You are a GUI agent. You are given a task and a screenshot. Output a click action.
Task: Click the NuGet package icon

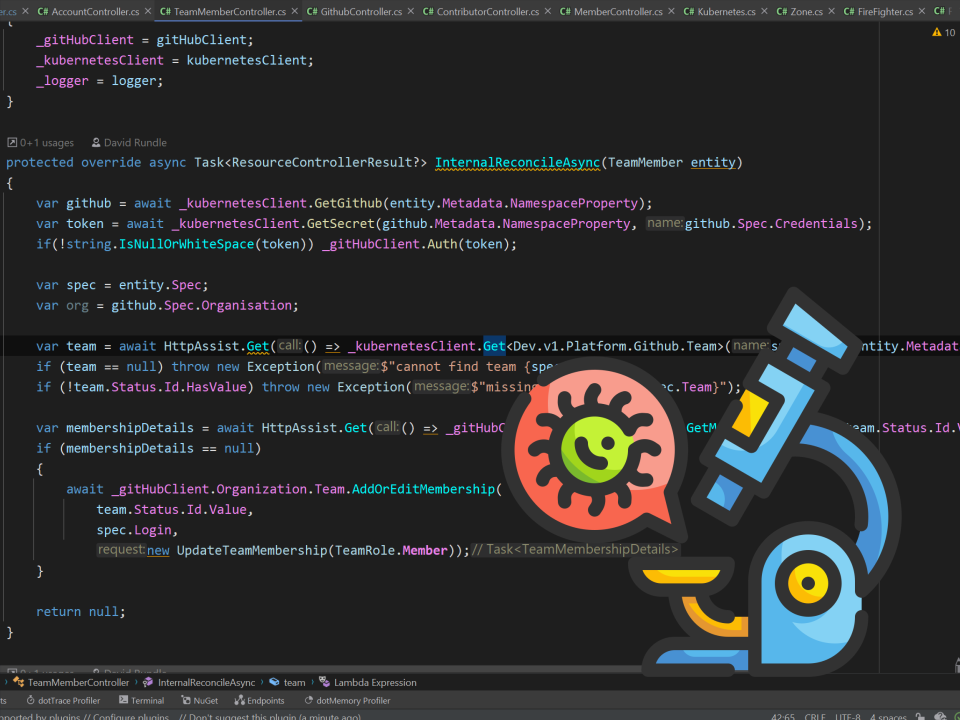(x=186, y=700)
